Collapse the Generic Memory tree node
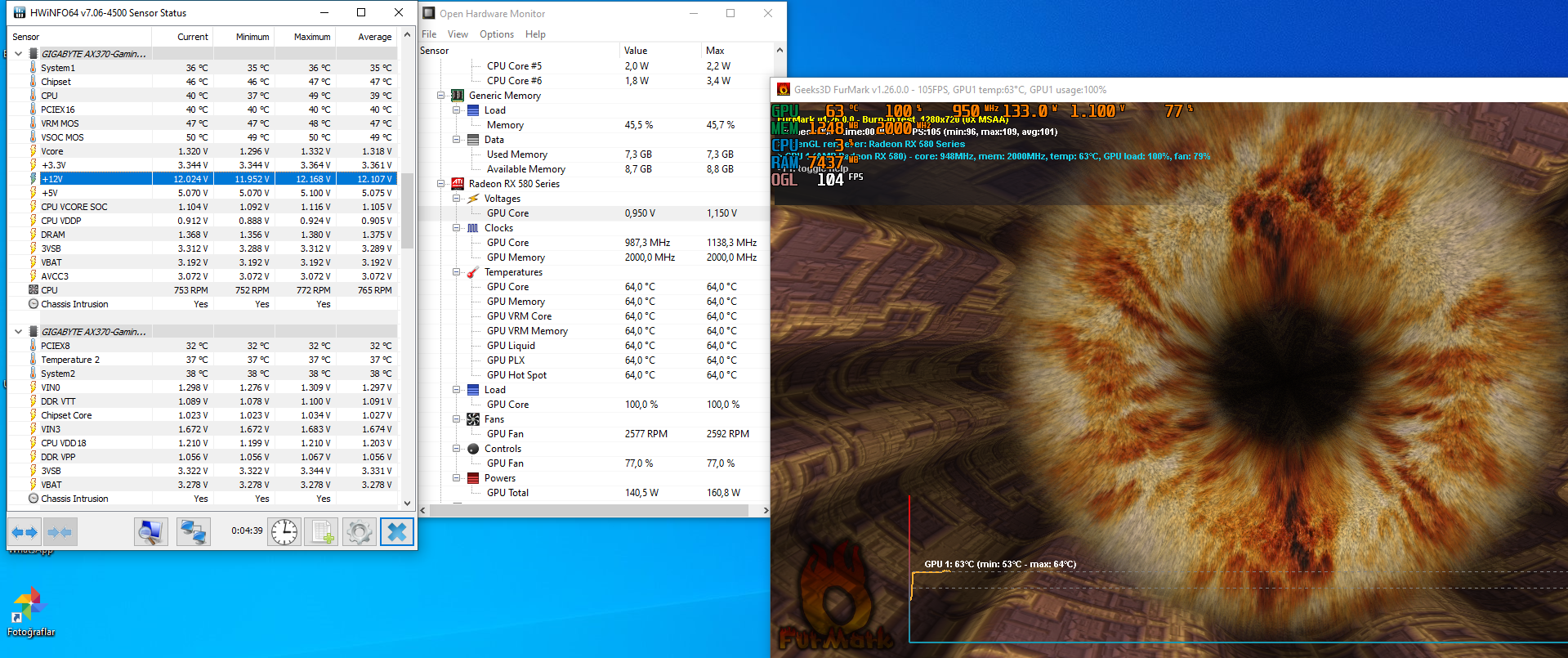Screen dimensions: 1568x658 coord(441,96)
